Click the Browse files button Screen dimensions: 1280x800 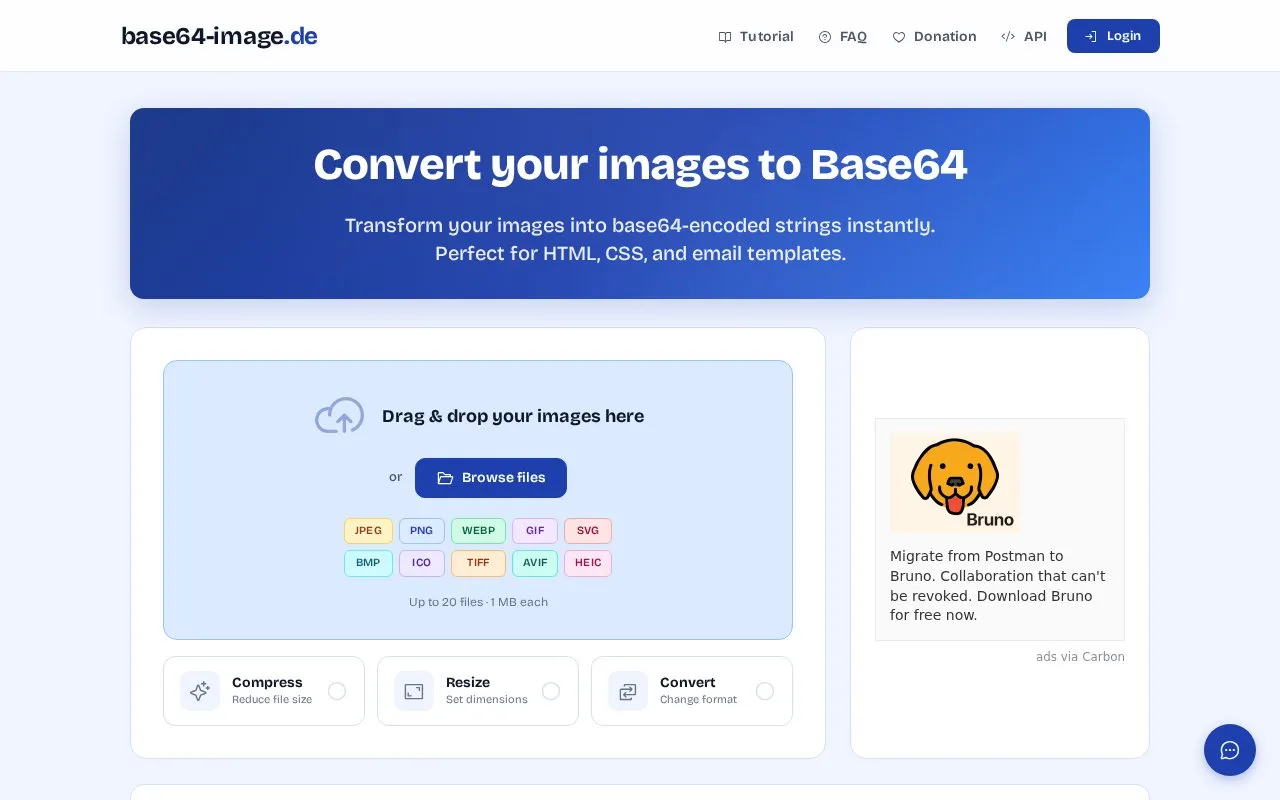(x=491, y=478)
